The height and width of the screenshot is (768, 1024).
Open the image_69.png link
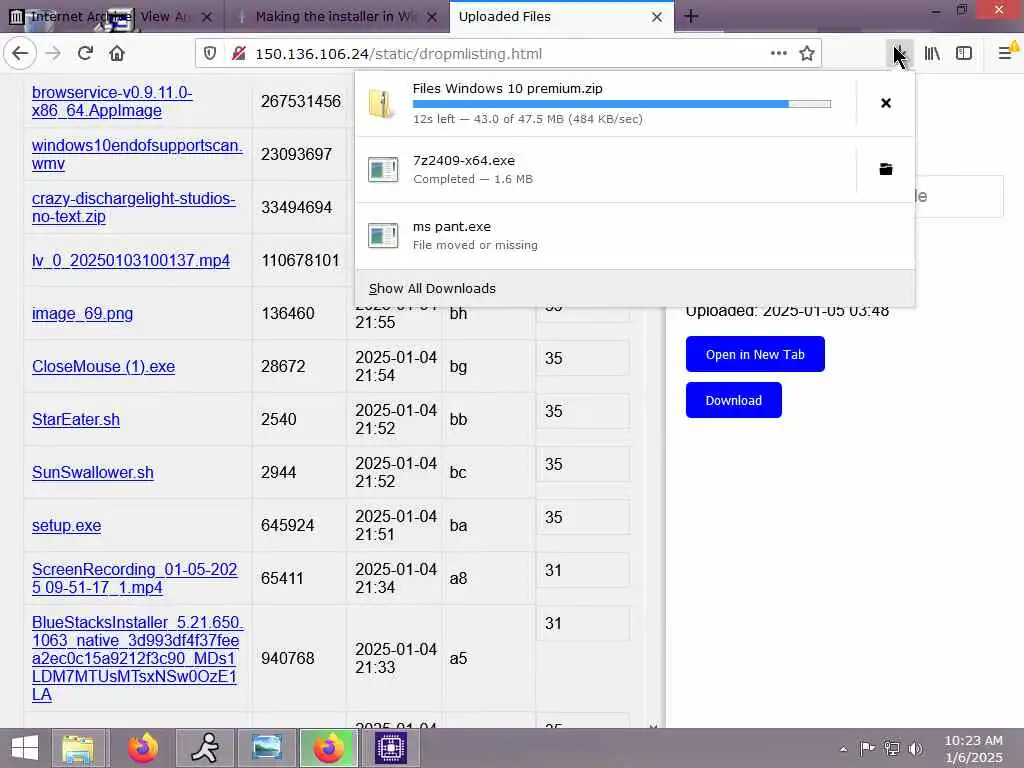coord(82,313)
